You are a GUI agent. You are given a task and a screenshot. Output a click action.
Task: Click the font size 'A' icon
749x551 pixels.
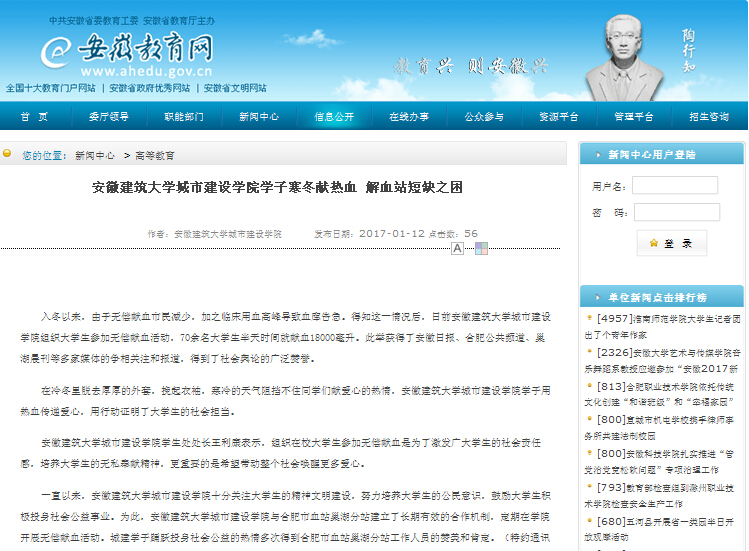coord(457,248)
